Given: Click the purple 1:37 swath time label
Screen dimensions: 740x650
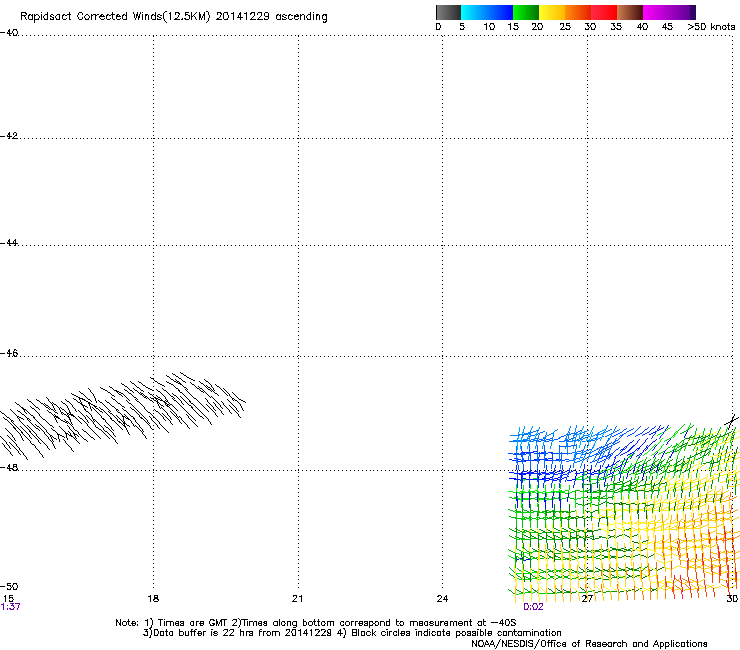Looking at the screenshot, I should (x=10, y=607).
